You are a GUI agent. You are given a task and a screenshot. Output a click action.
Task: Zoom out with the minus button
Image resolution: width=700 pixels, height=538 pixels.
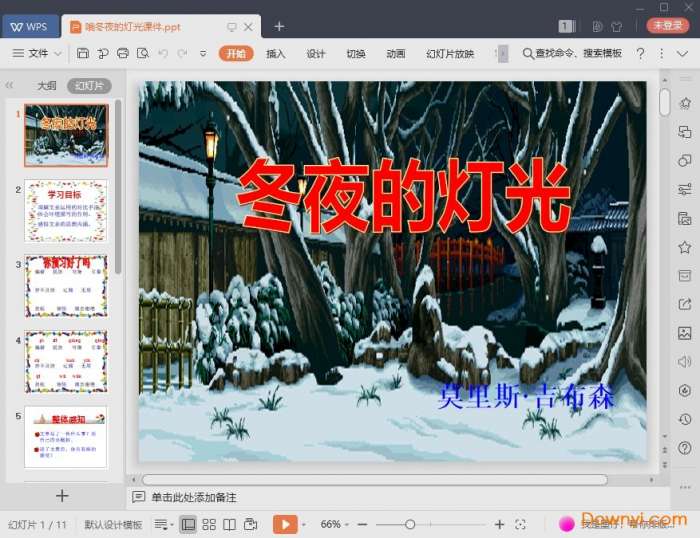click(x=362, y=525)
